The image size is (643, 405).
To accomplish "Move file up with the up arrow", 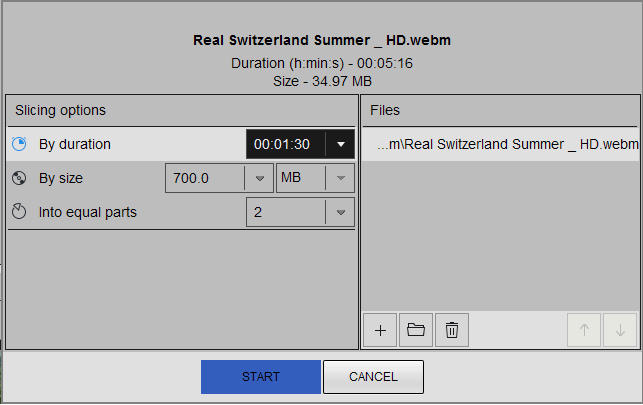I will [584, 330].
